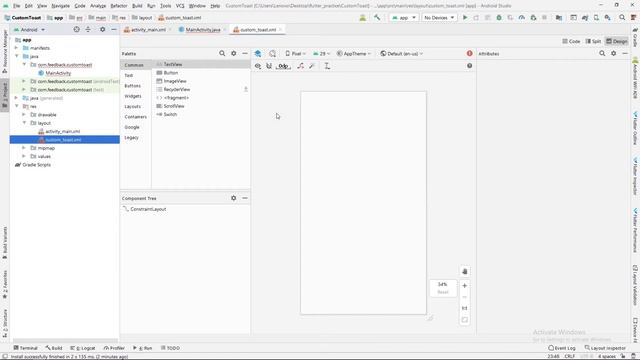Open Palette settings gear

pyautogui.click(x=233, y=53)
